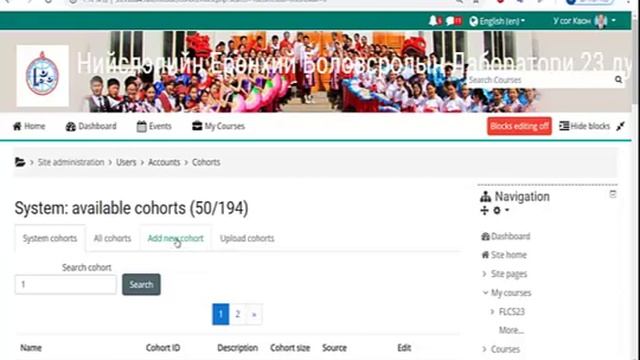Expand FLCS23 course in Navigation tree
The width and height of the screenshot is (640, 360).
(x=492, y=312)
